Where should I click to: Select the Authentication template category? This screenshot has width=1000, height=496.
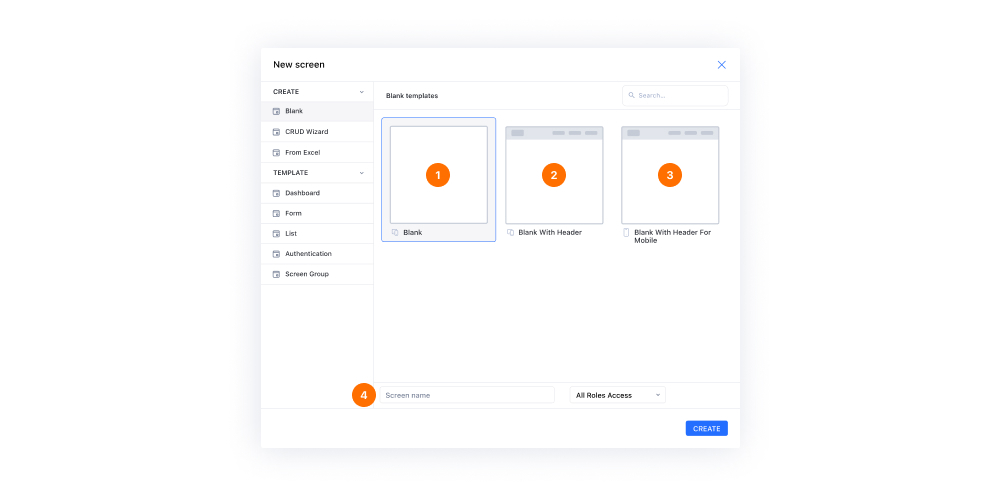tap(317, 254)
